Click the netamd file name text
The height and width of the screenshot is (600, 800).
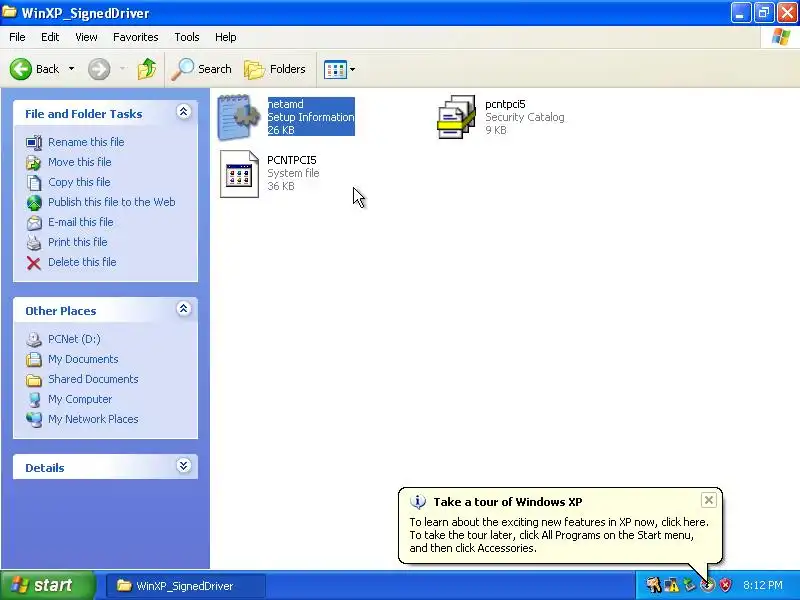click(x=286, y=104)
